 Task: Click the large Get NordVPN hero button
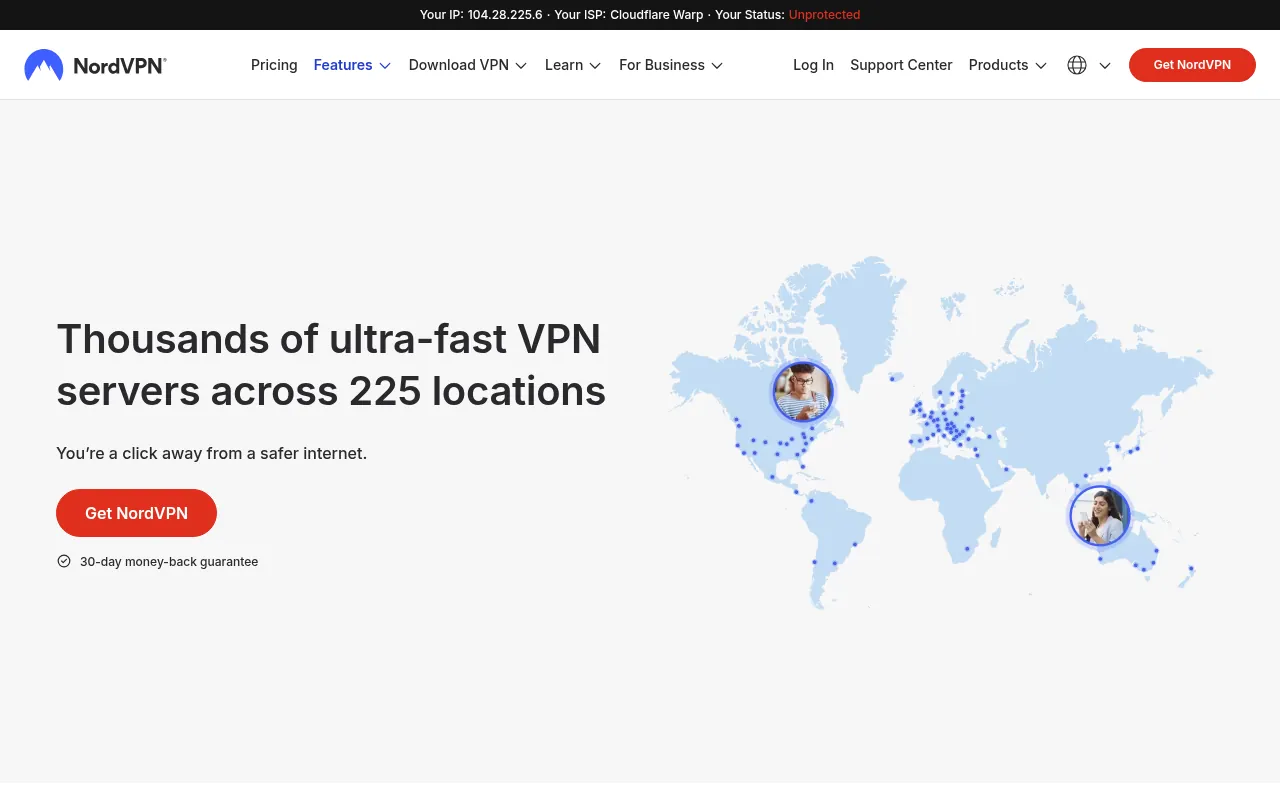(136, 513)
